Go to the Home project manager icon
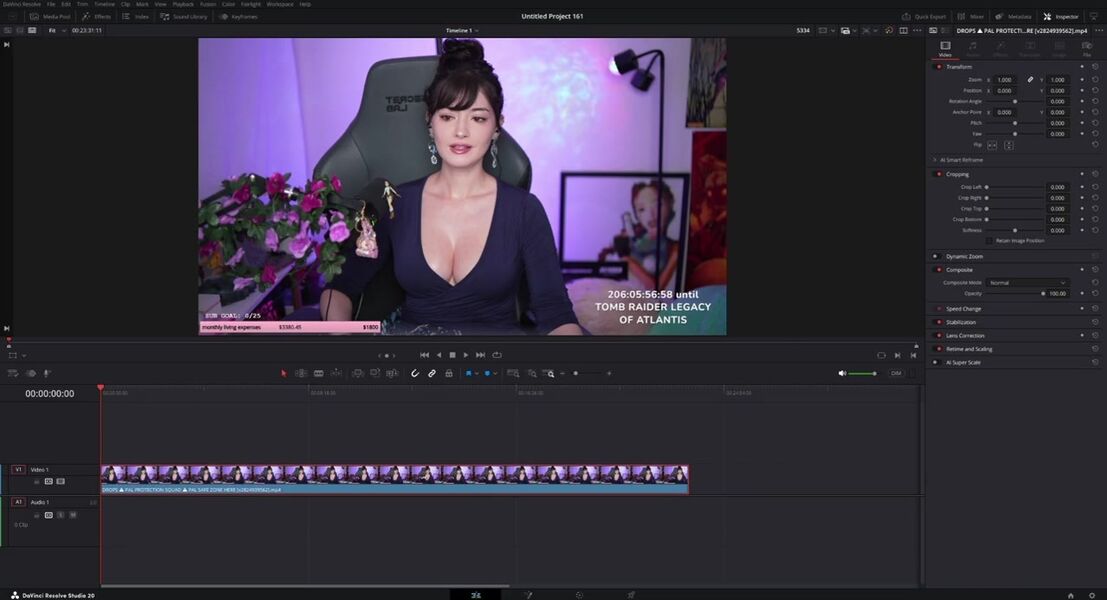1107x600 pixels. [x=1070, y=595]
